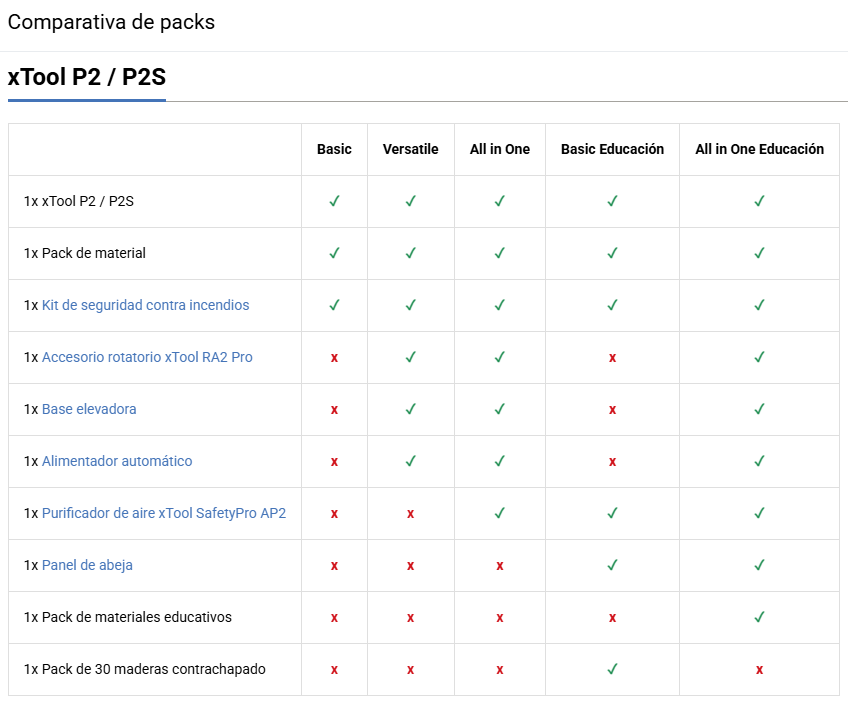Open the Panel de abeja link
The image size is (848, 705).
click(x=87, y=566)
